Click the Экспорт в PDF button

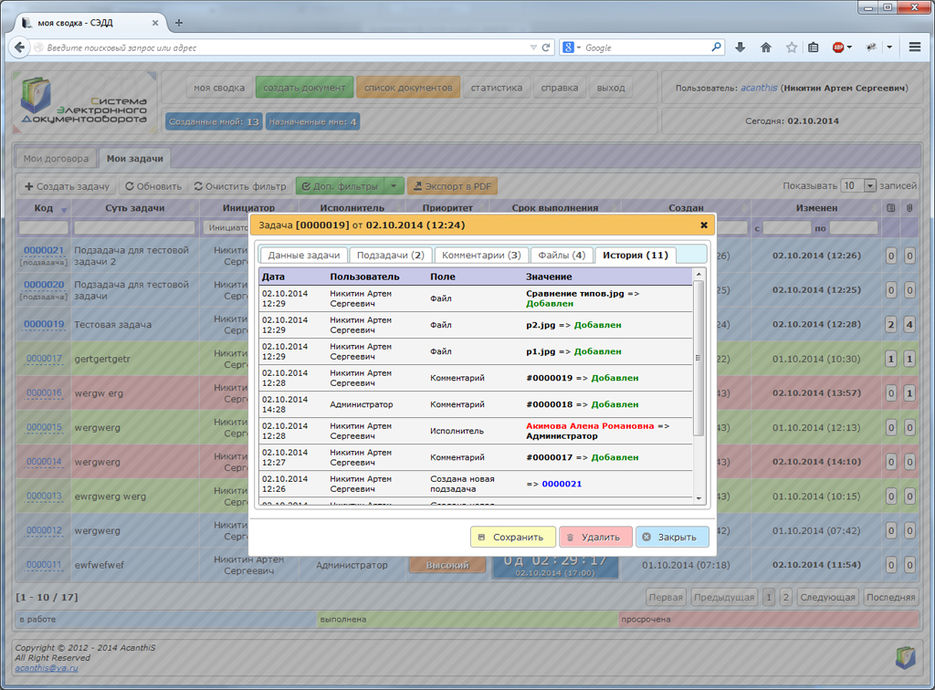pos(453,186)
